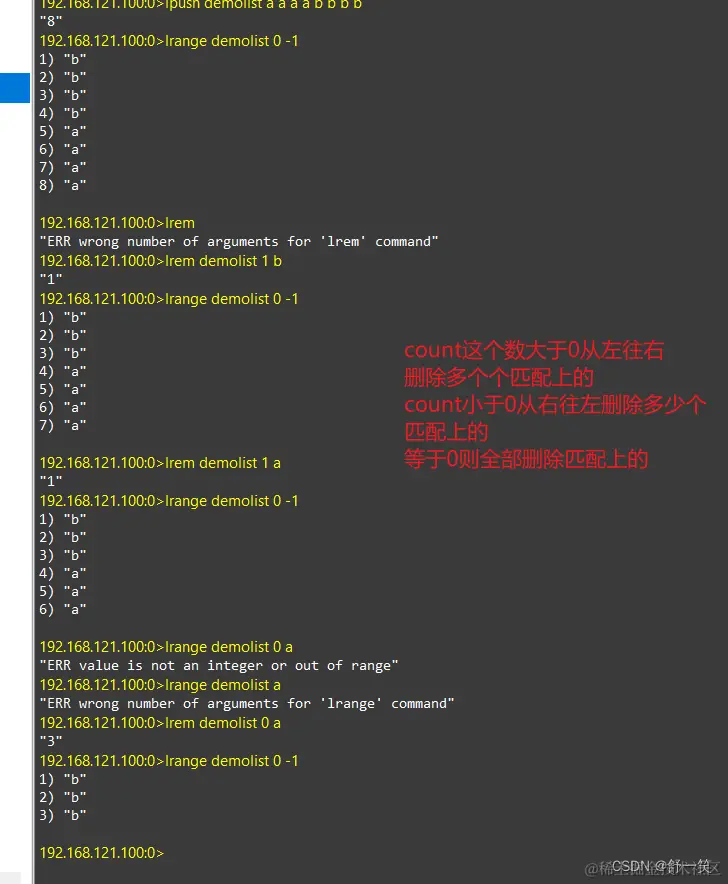Click the result line "8"

point(51,21)
